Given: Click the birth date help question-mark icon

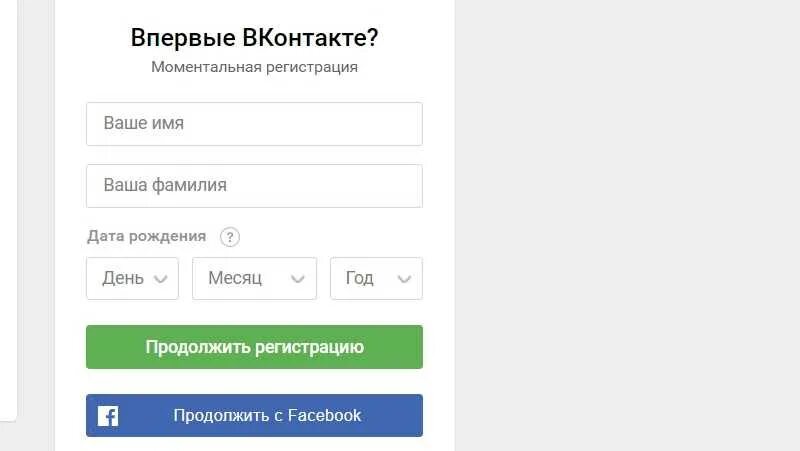Looking at the screenshot, I should coord(230,237).
